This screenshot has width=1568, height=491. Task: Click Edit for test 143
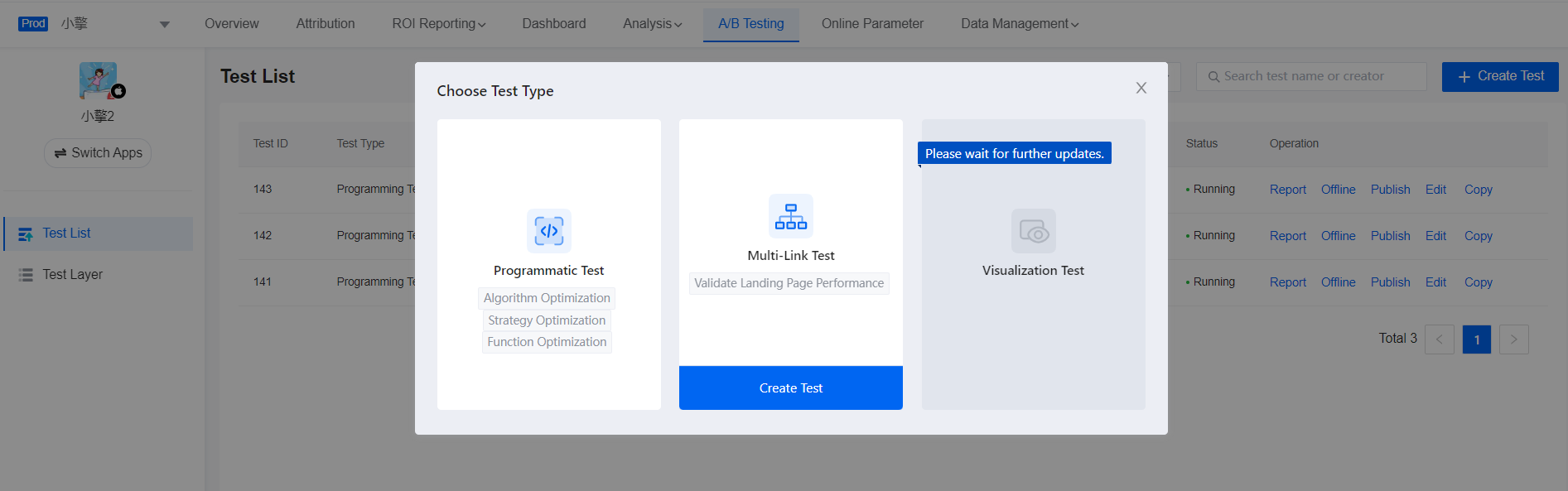click(x=1435, y=190)
